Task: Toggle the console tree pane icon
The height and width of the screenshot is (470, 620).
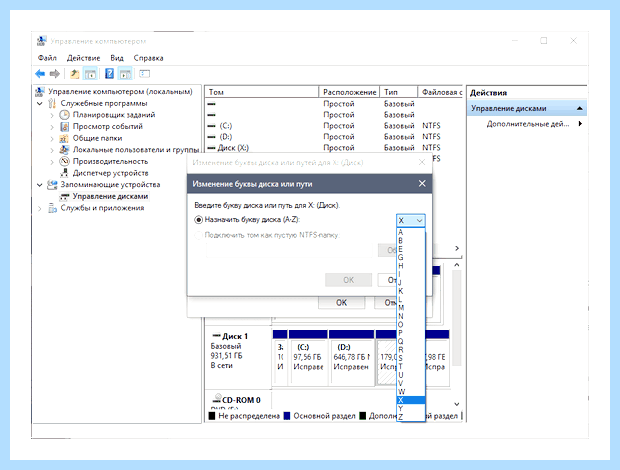Action: 91,74
